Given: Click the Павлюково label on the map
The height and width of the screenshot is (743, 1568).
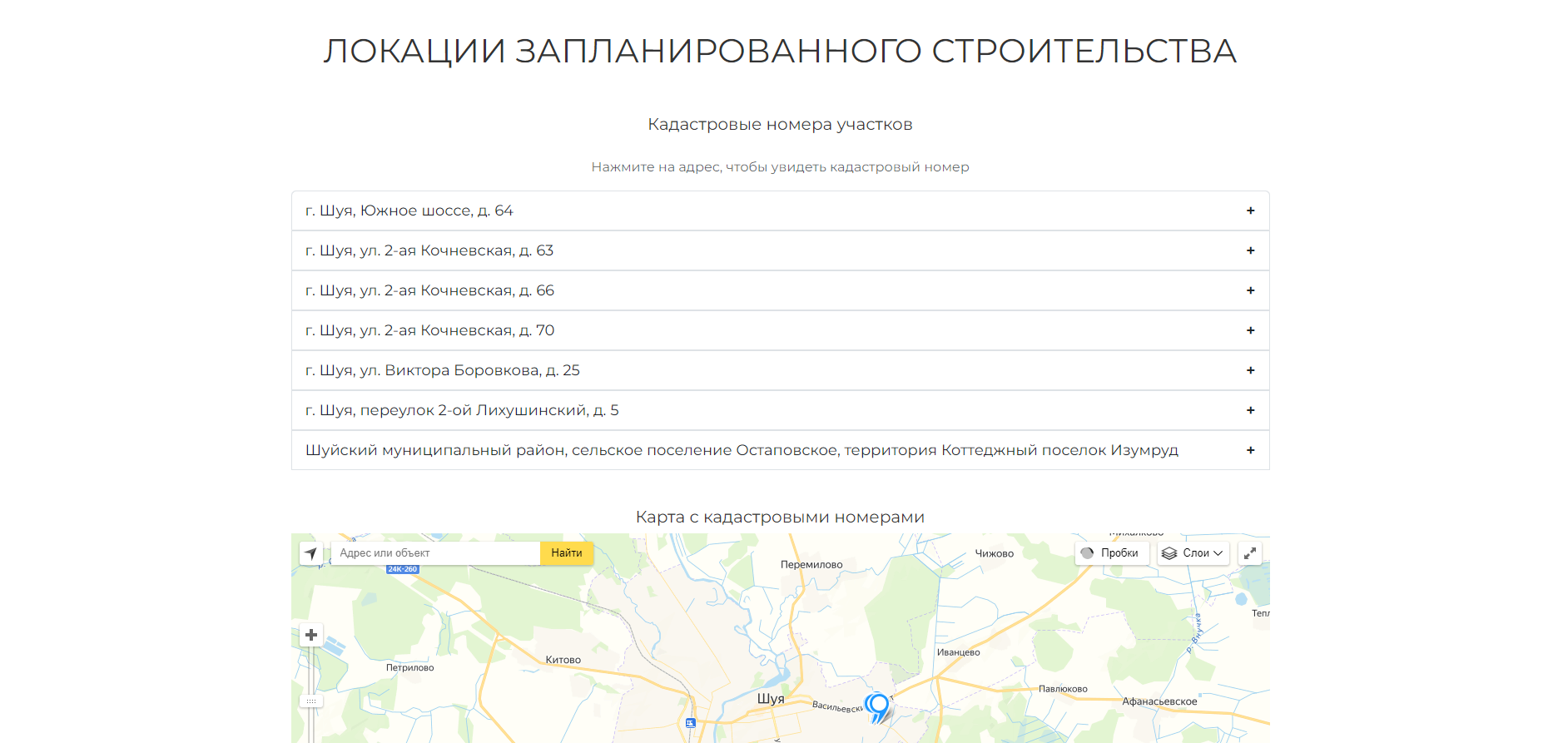Looking at the screenshot, I should click(x=1063, y=689).
